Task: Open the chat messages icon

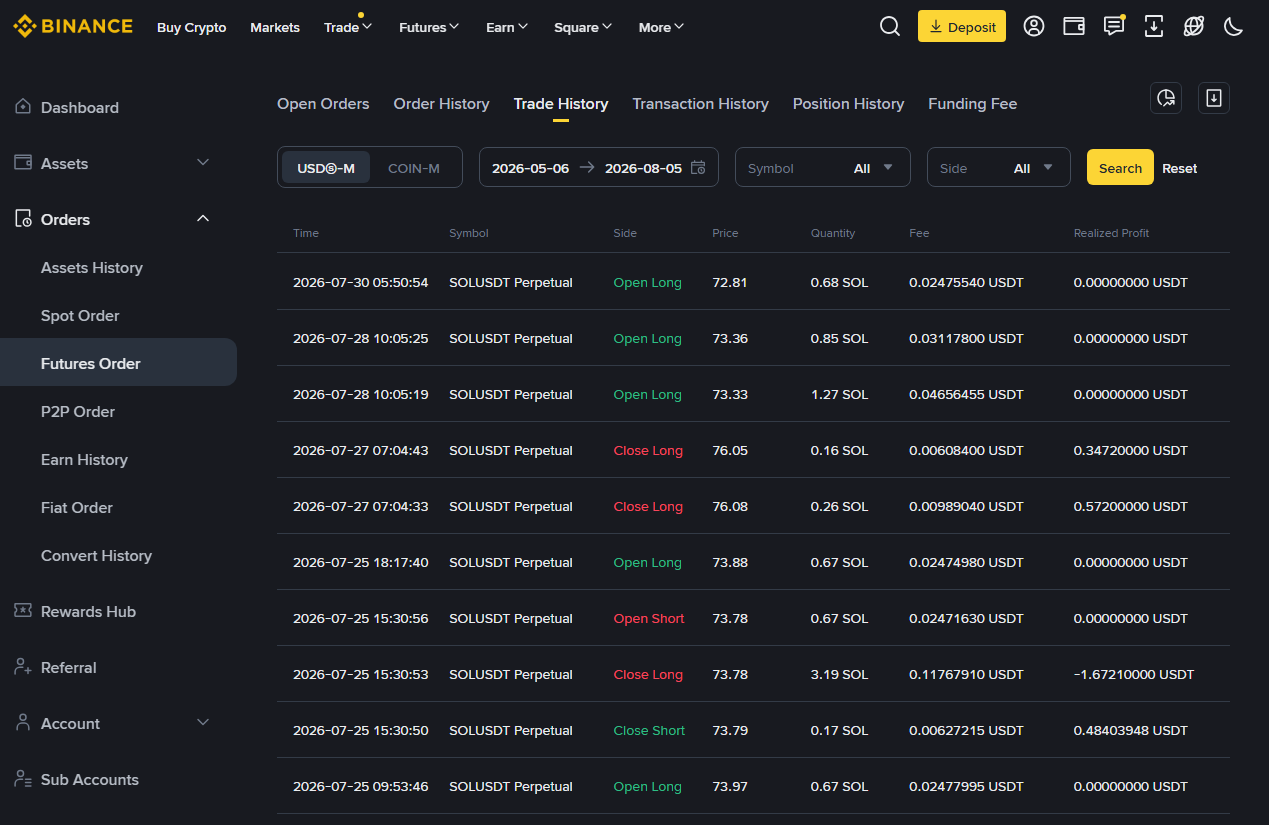Action: (x=1114, y=27)
